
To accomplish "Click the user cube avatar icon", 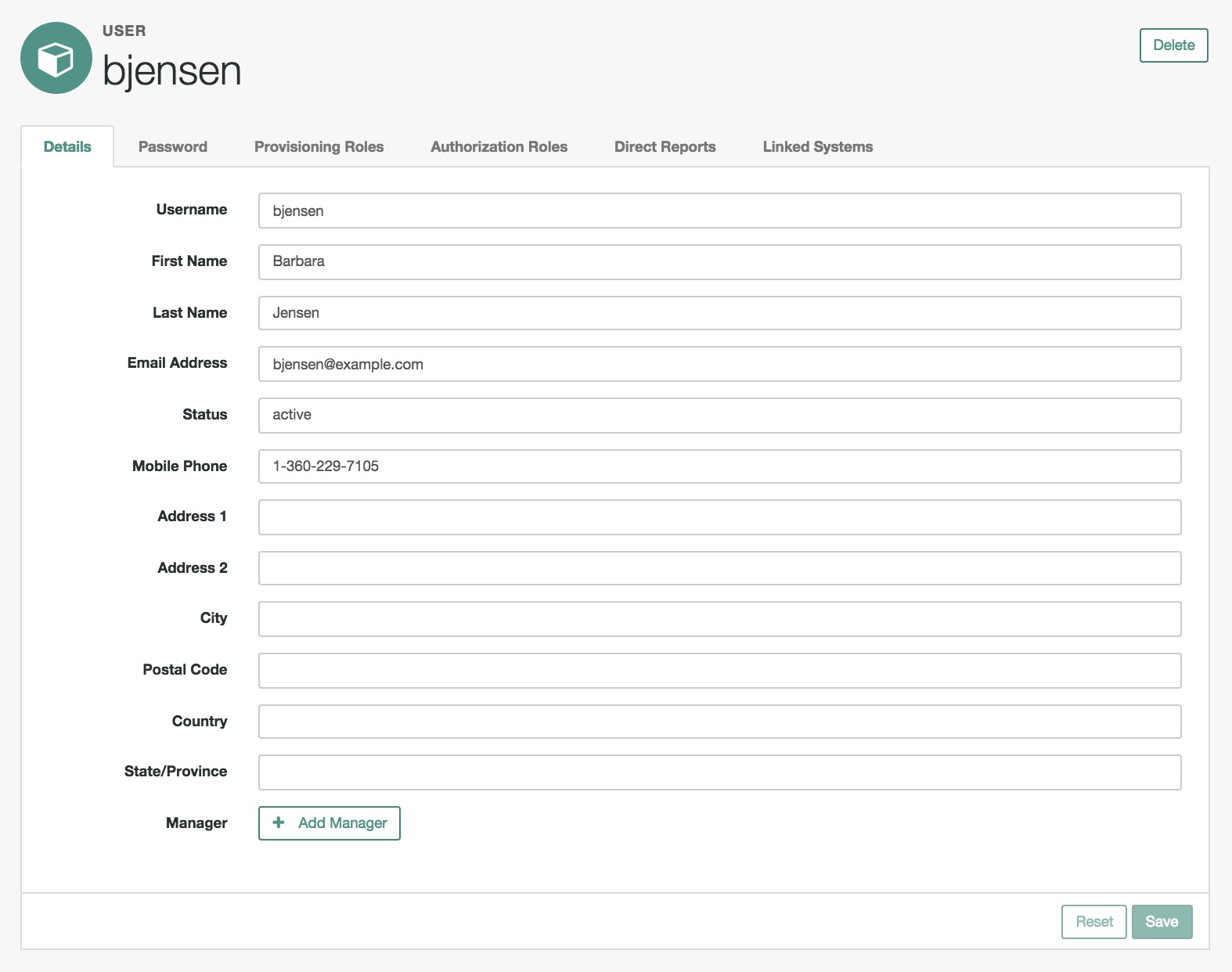I will coord(56,58).
